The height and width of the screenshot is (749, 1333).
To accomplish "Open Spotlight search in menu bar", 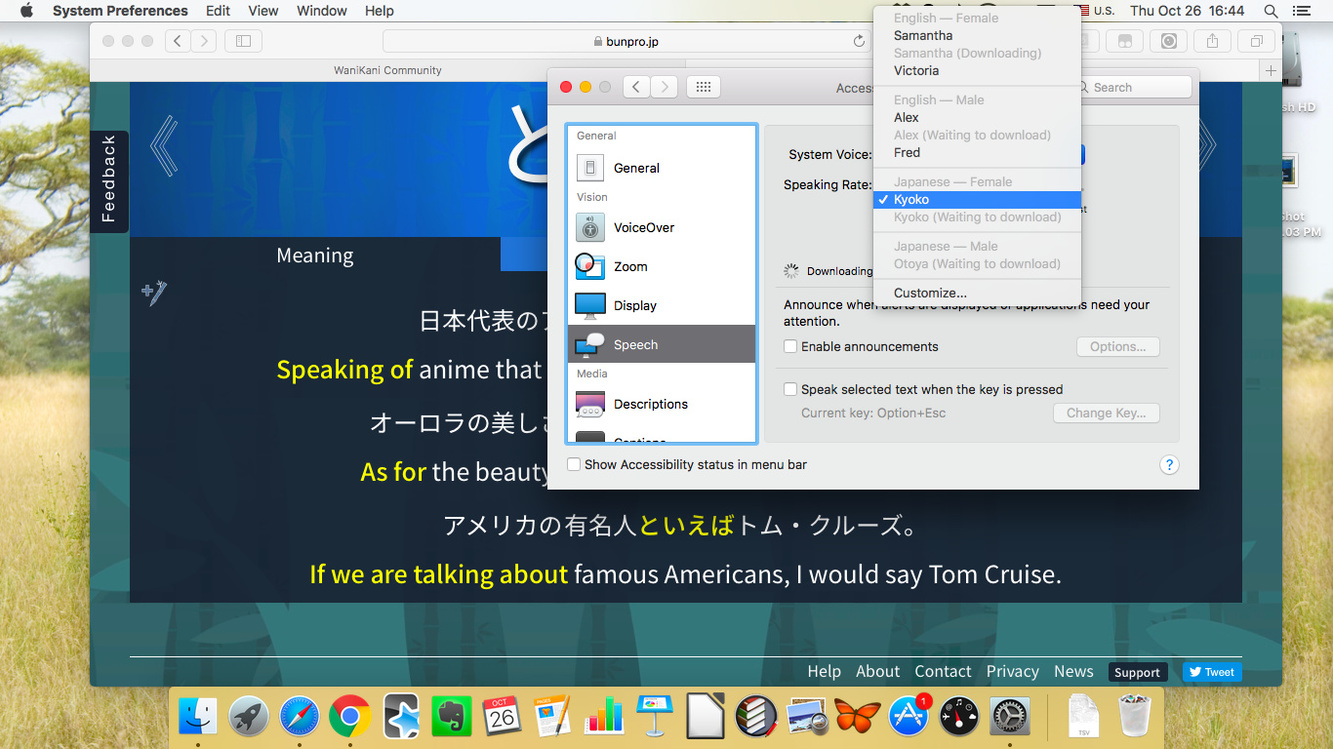I will (1271, 11).
